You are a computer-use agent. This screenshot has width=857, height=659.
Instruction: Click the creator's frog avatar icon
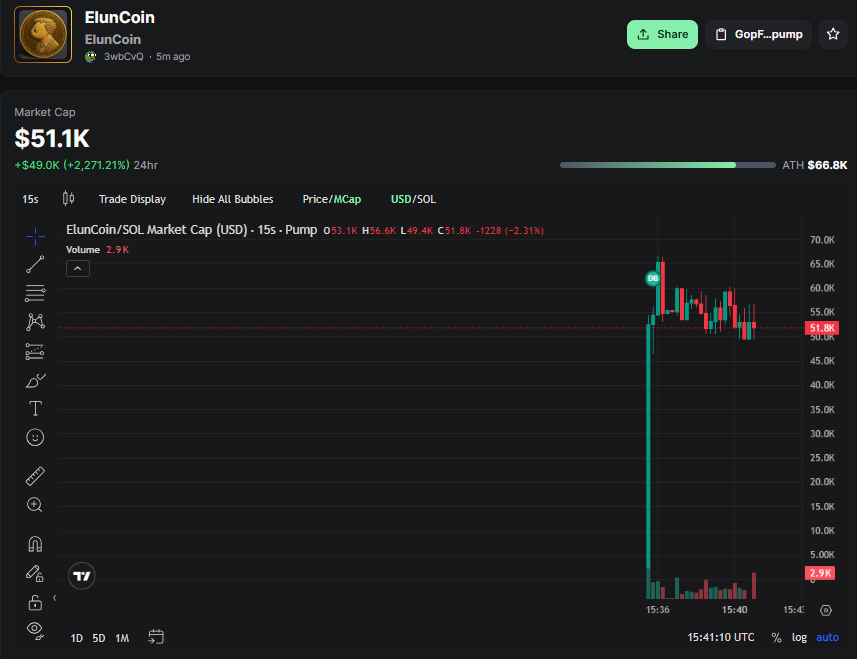click(91, 56)
